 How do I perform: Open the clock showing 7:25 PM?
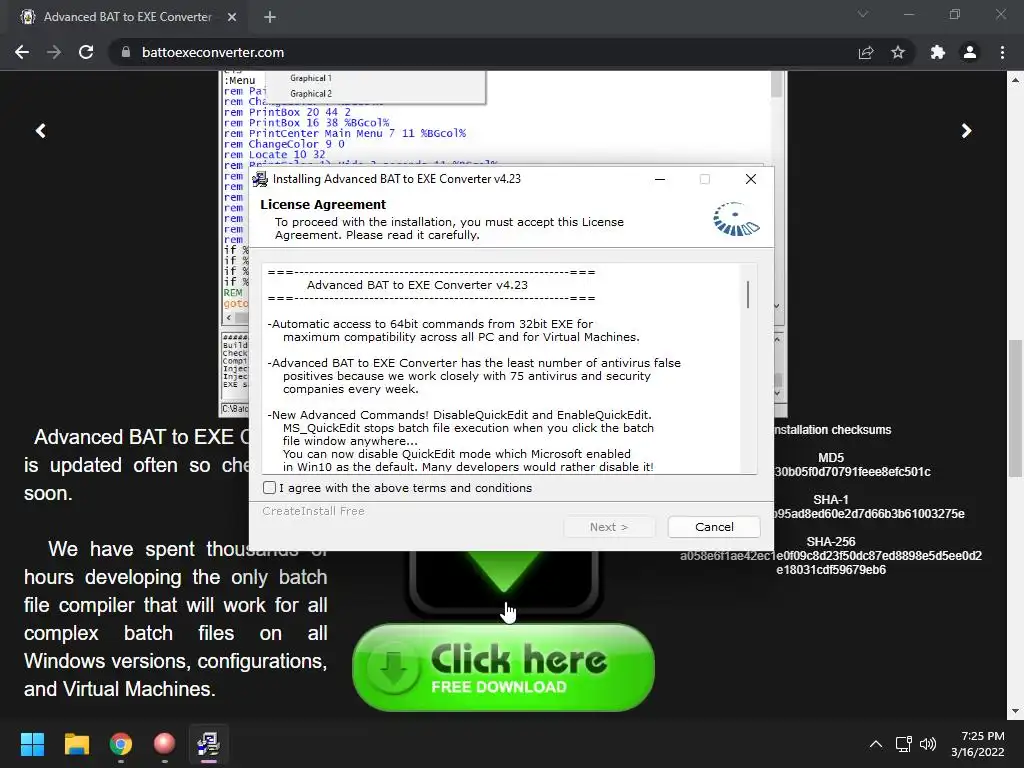[978, 744]
